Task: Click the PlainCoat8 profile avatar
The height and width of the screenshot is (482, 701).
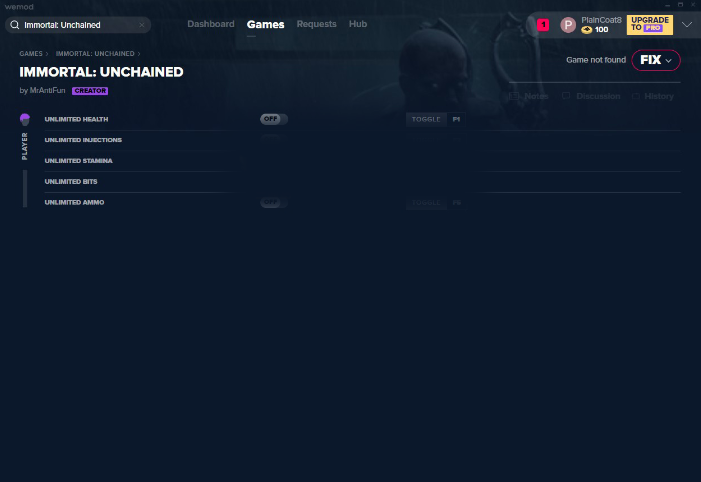Action: (568, 25)
